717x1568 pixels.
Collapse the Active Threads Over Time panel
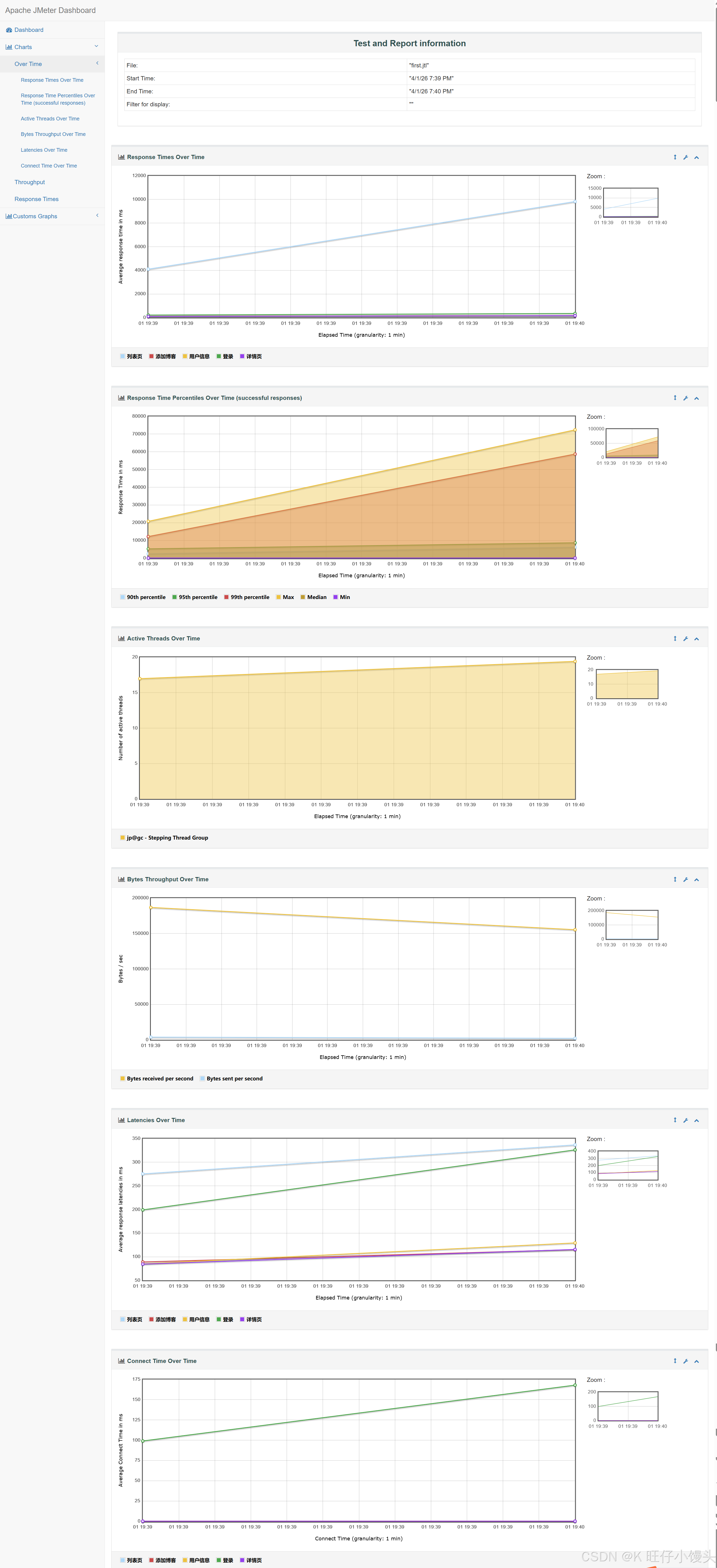click(x=696, y=639)
